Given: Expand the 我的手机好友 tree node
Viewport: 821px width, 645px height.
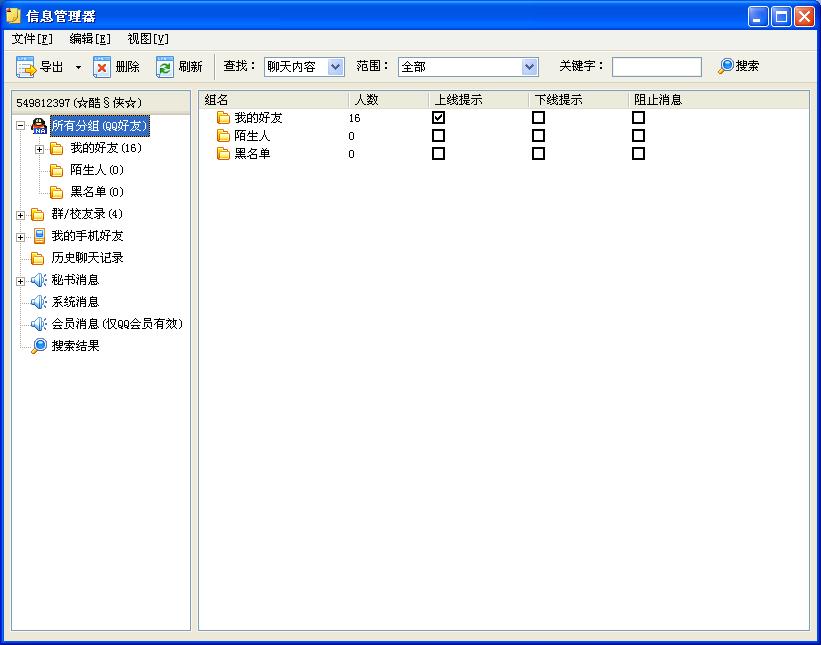Looking at the screenshot, I should (x=20, y=237).
